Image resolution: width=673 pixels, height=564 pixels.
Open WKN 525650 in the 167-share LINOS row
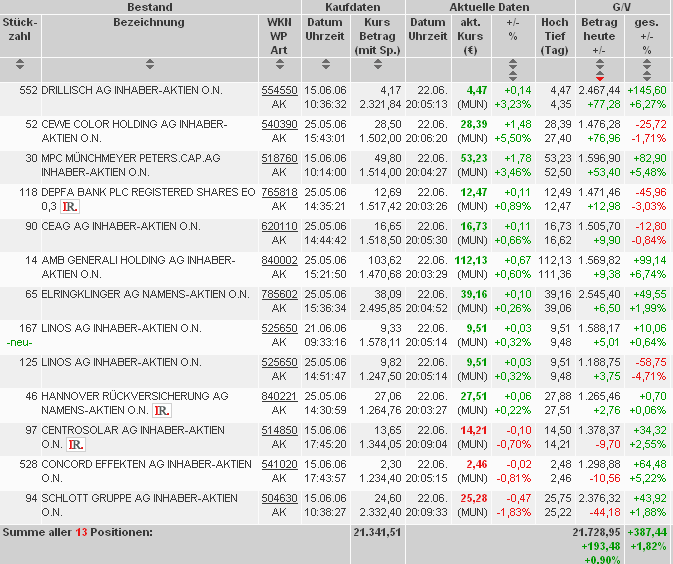(279, 328)
